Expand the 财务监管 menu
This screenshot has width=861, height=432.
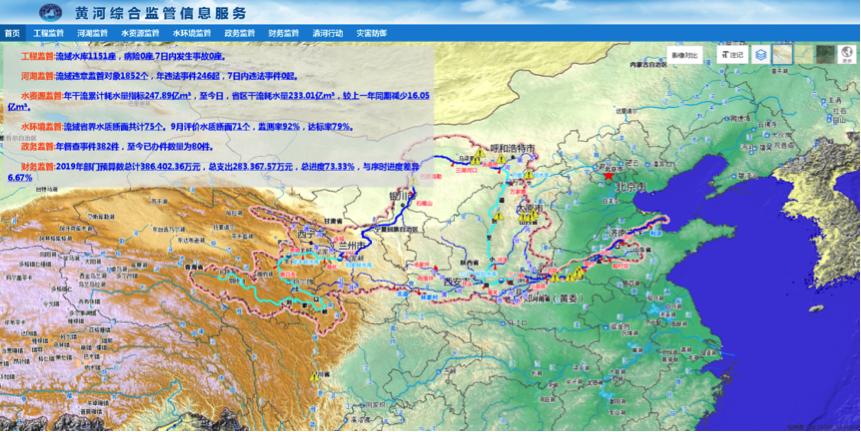pyautogui.click(x=283, y=33)
